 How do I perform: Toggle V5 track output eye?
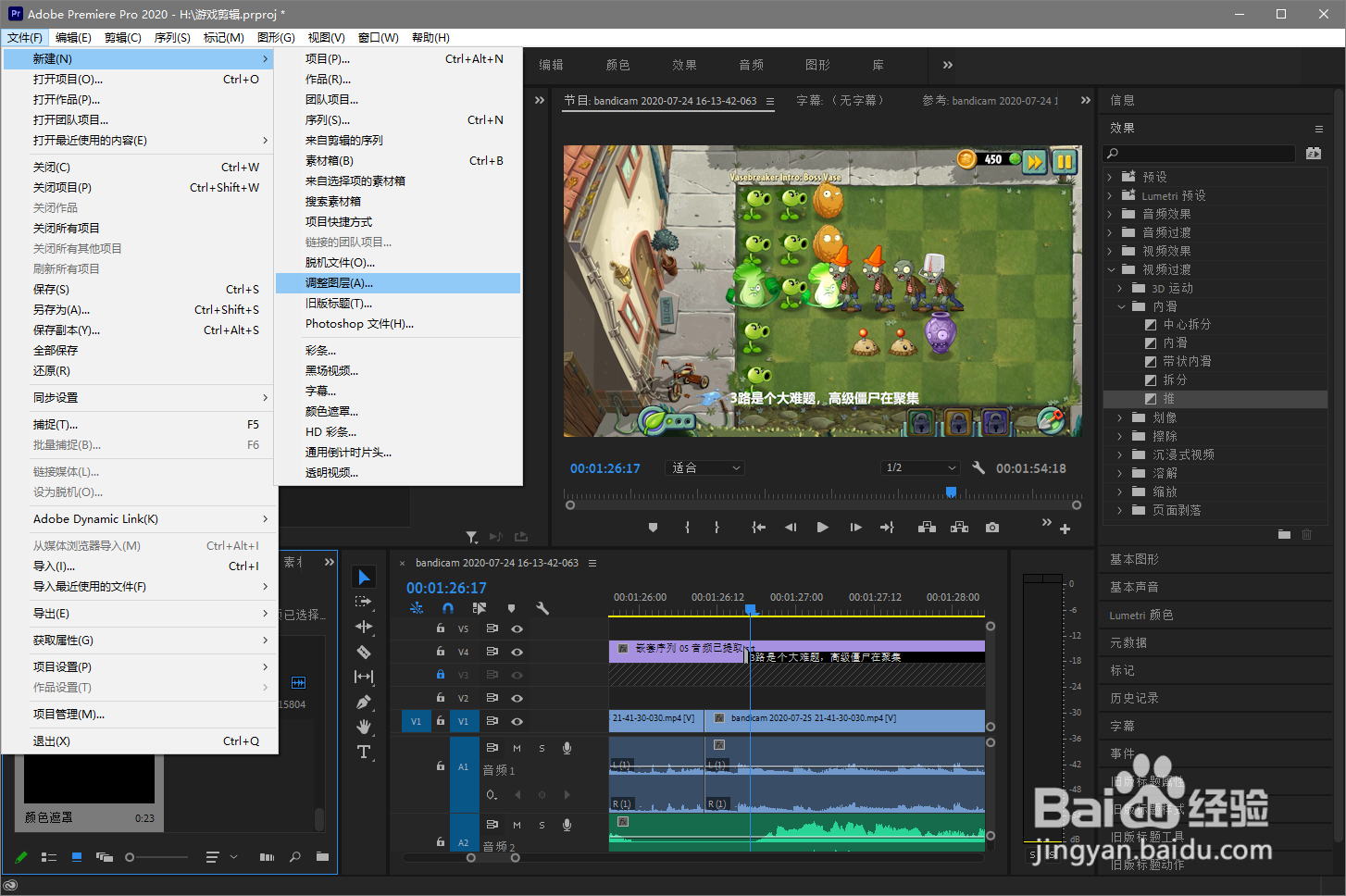click(x=517, y=628)
